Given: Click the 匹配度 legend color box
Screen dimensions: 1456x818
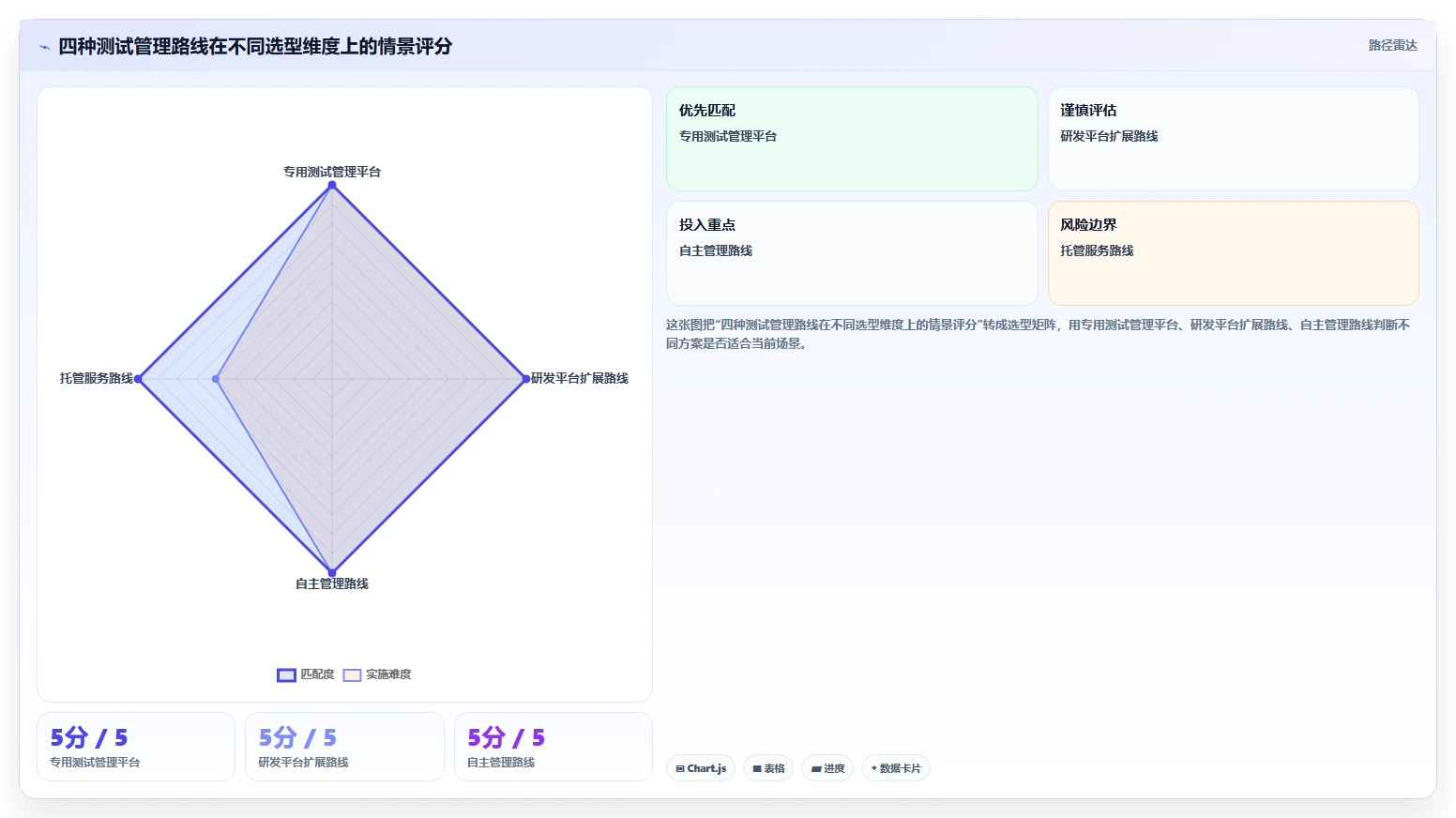Looking at the screenshot, I should [x=287, y=675].
